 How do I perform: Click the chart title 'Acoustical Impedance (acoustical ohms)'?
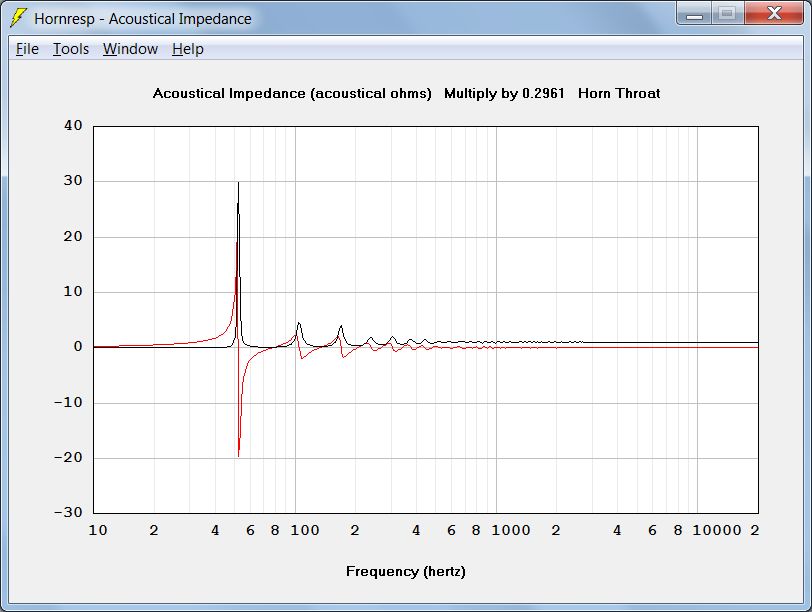(x=292, y=94)
